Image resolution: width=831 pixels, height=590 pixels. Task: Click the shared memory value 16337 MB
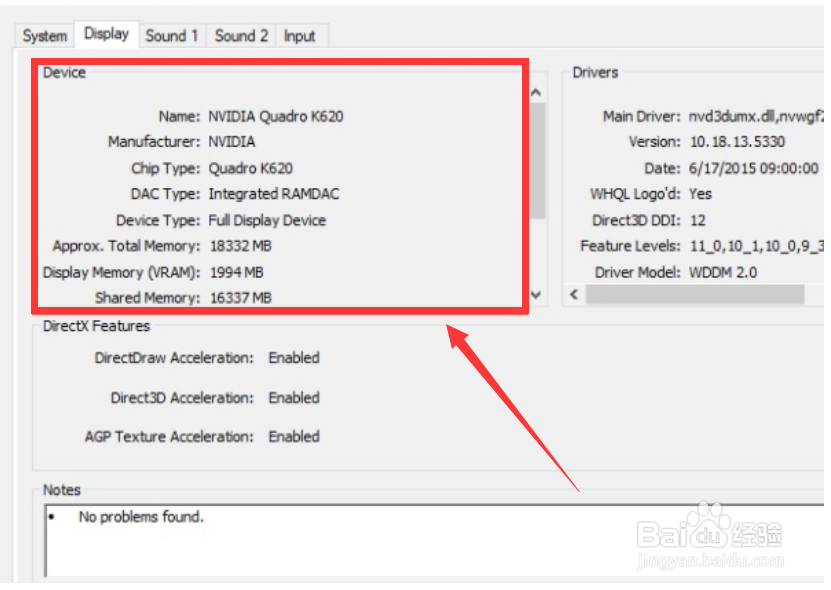tap(241, 297)
